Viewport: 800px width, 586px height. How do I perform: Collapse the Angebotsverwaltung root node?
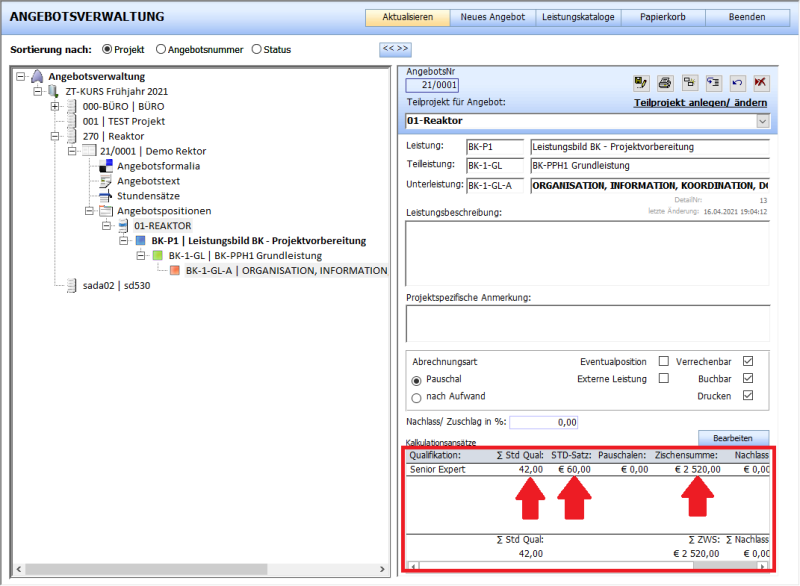20,77
